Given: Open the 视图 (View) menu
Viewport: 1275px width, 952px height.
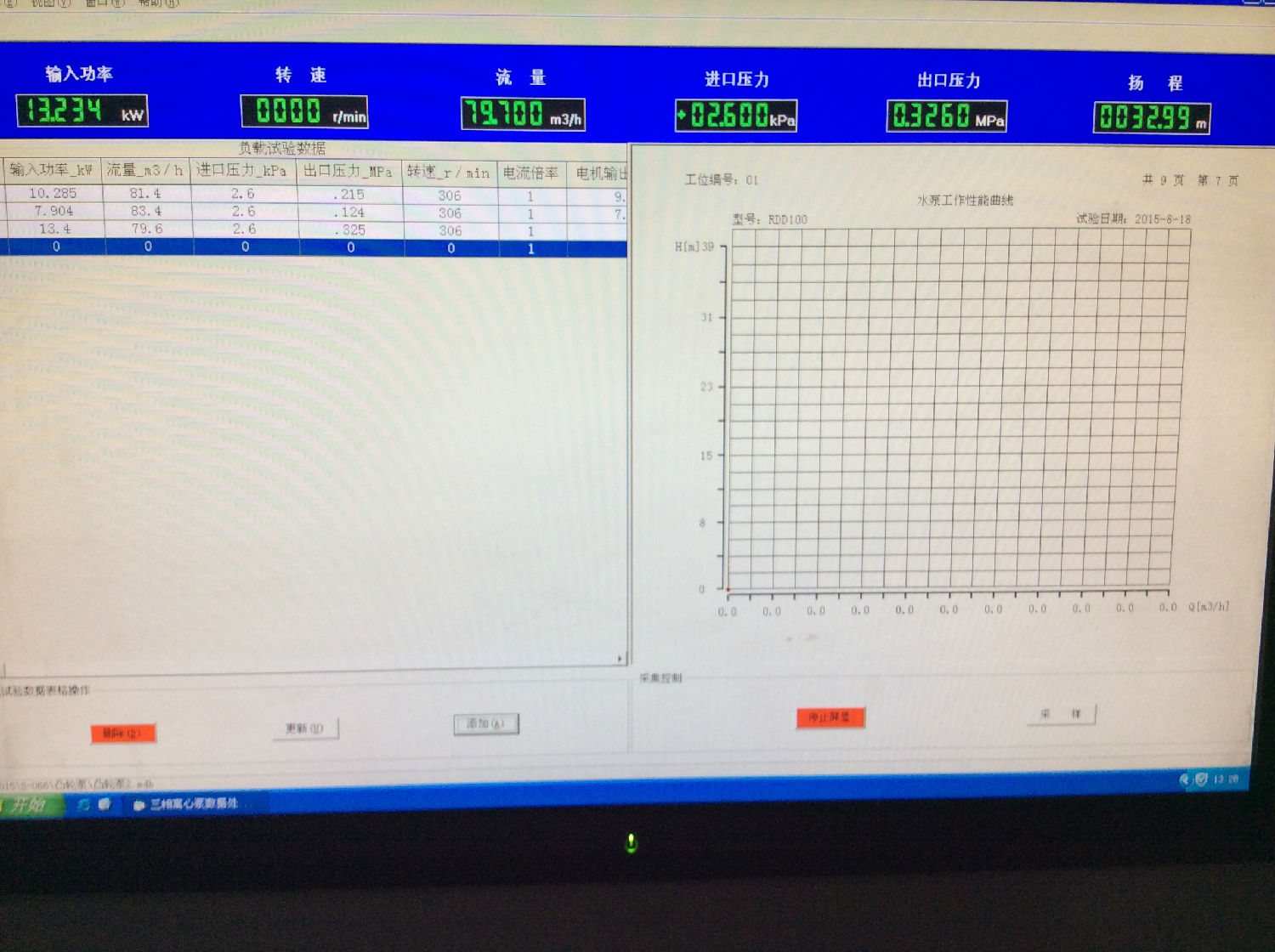Looking at the screenshot, I should point(49,3).
